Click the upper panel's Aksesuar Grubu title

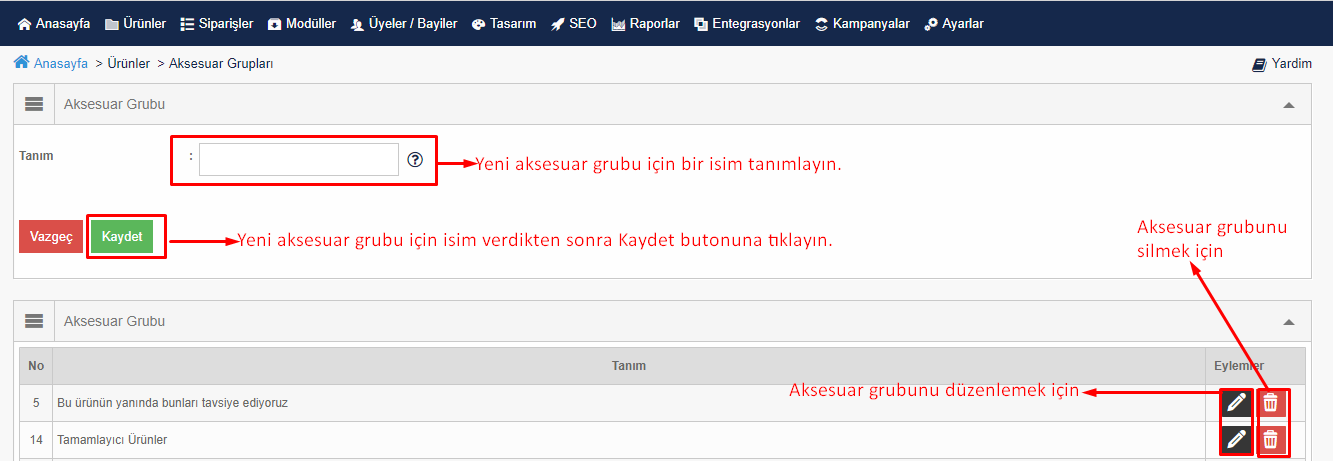[114, 104]
